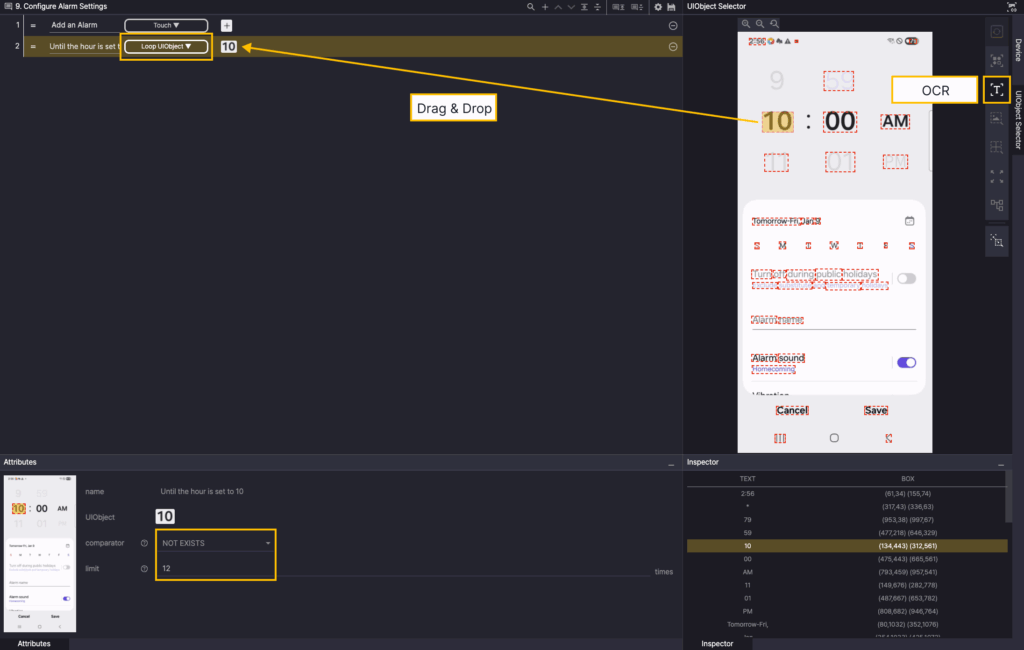The width and height of the screenshot is (1024, 650).
Task: Remove step 1 with its minus icon
Action: point(673,25)
